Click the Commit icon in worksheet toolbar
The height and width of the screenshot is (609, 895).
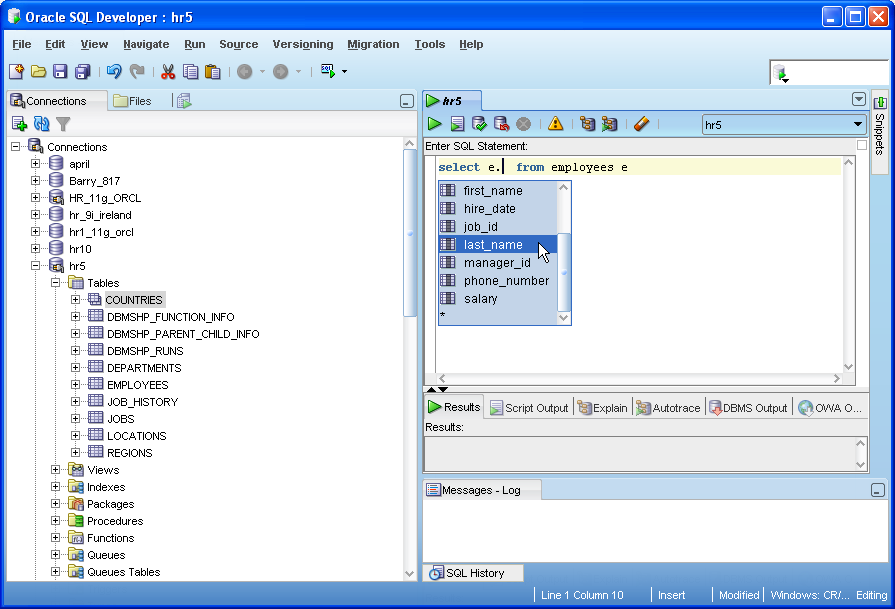[x=479, y=123]
